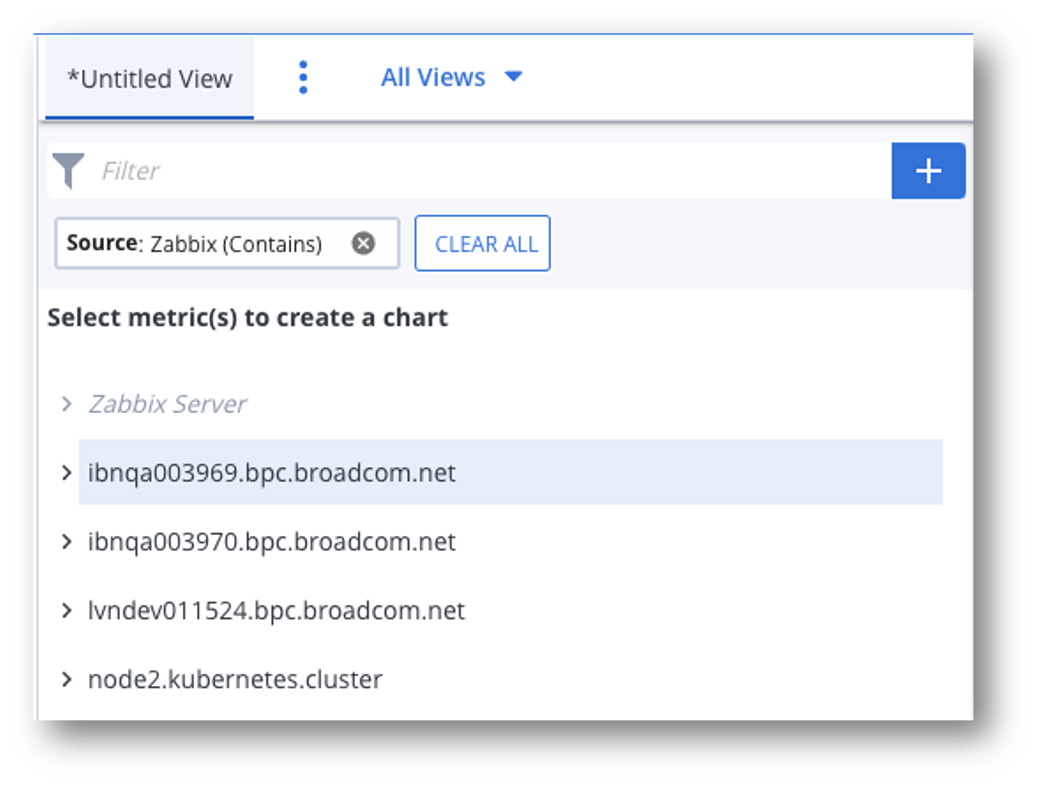The height and width of the screenshot is (785, 1039).
Task: Select the lvndev011524.bpc.broadcom.net host
Action: point(276,611)
